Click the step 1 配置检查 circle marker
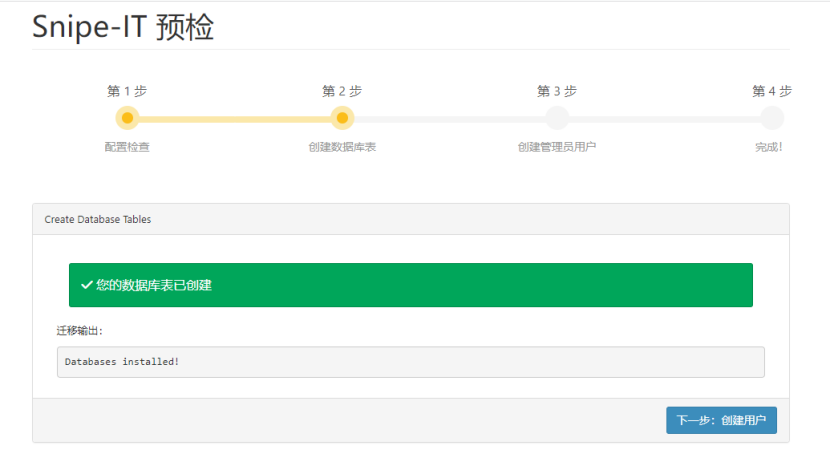Image resolution: width=831 pixels, height=466 pixels. [x=127, y=118]
